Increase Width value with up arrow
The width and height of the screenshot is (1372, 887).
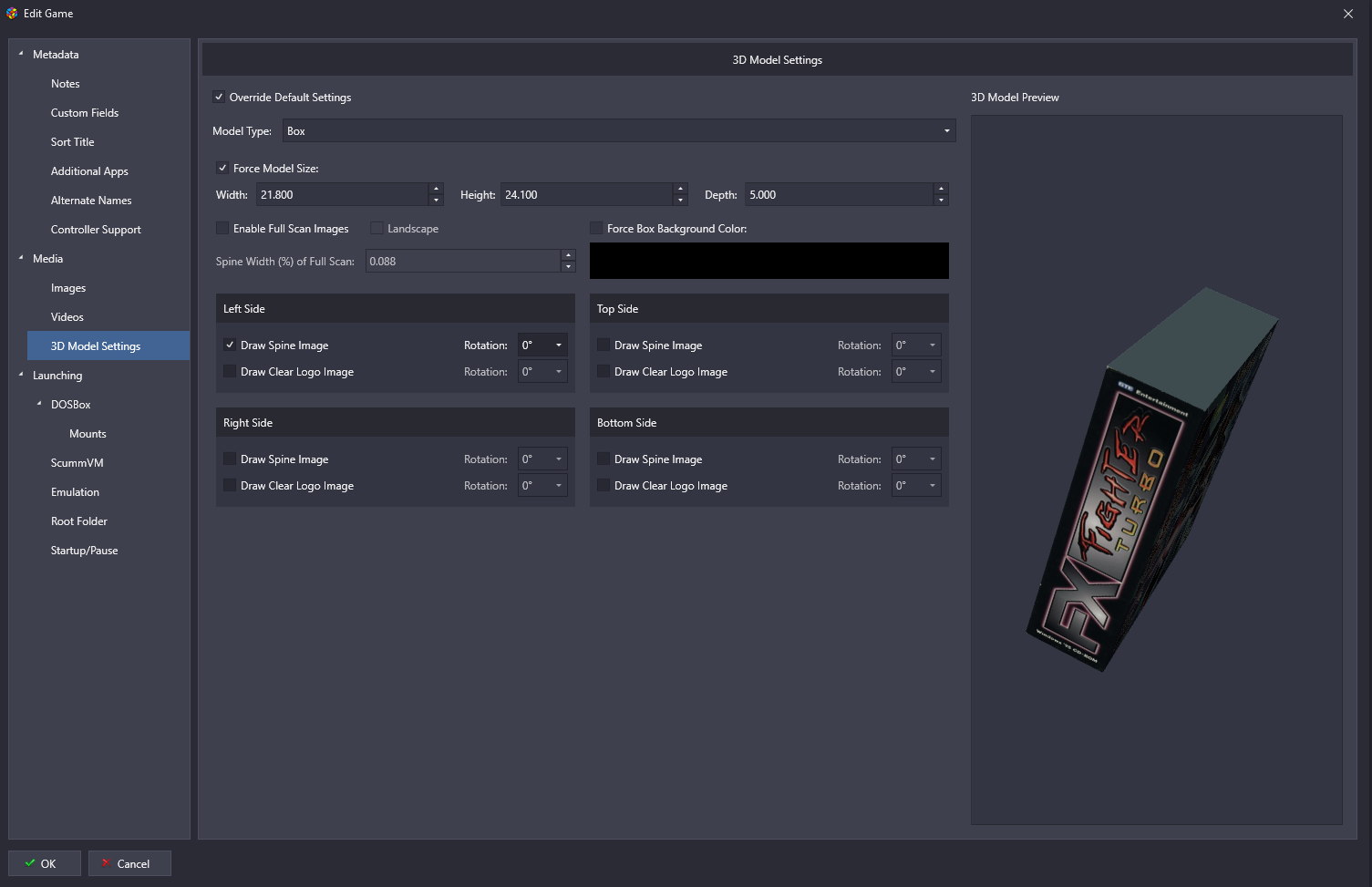(x=437, y=189)
